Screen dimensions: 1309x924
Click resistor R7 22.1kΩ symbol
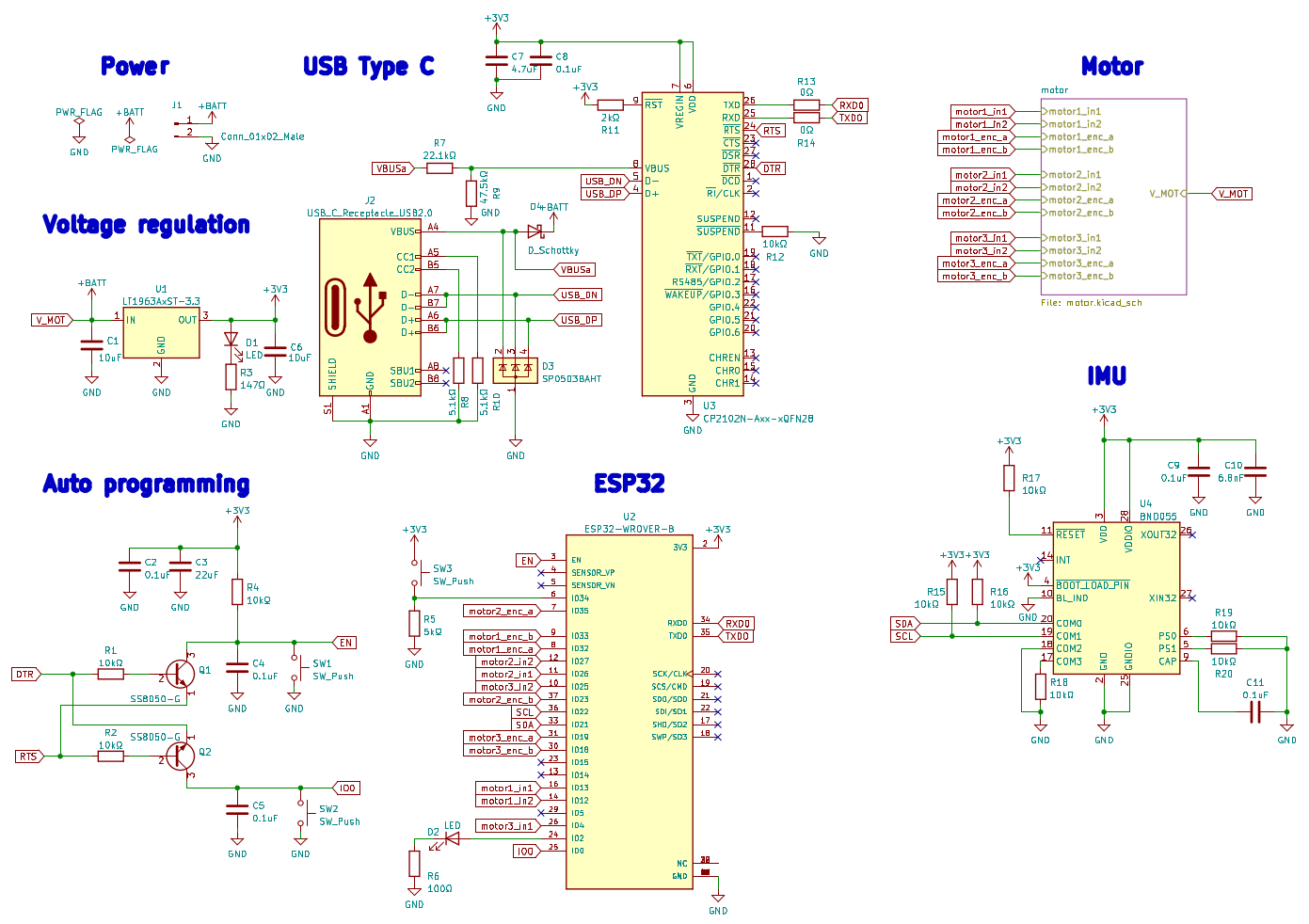click(439, 168)
